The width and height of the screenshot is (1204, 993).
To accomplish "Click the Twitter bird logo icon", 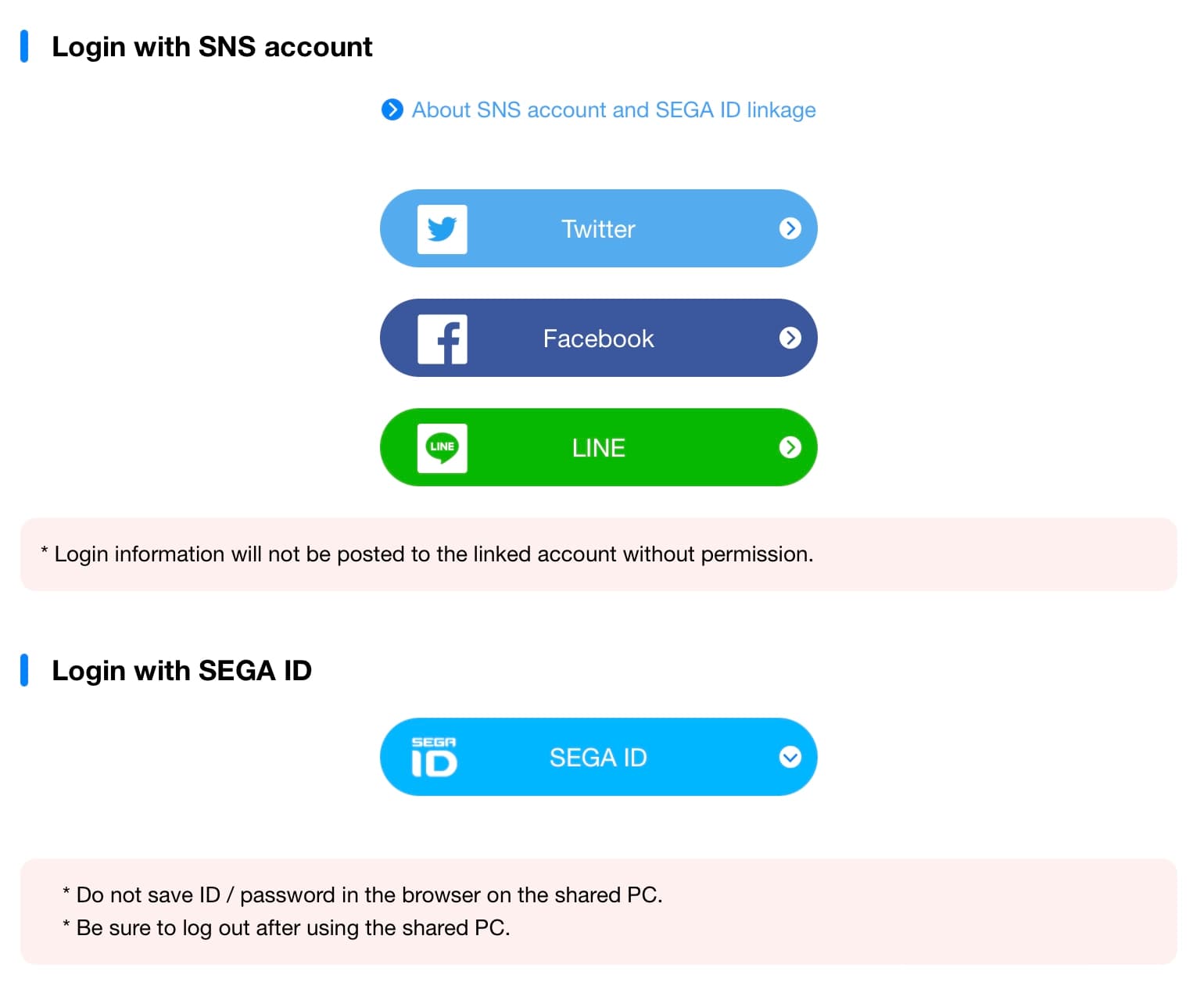I will point(442,229).
